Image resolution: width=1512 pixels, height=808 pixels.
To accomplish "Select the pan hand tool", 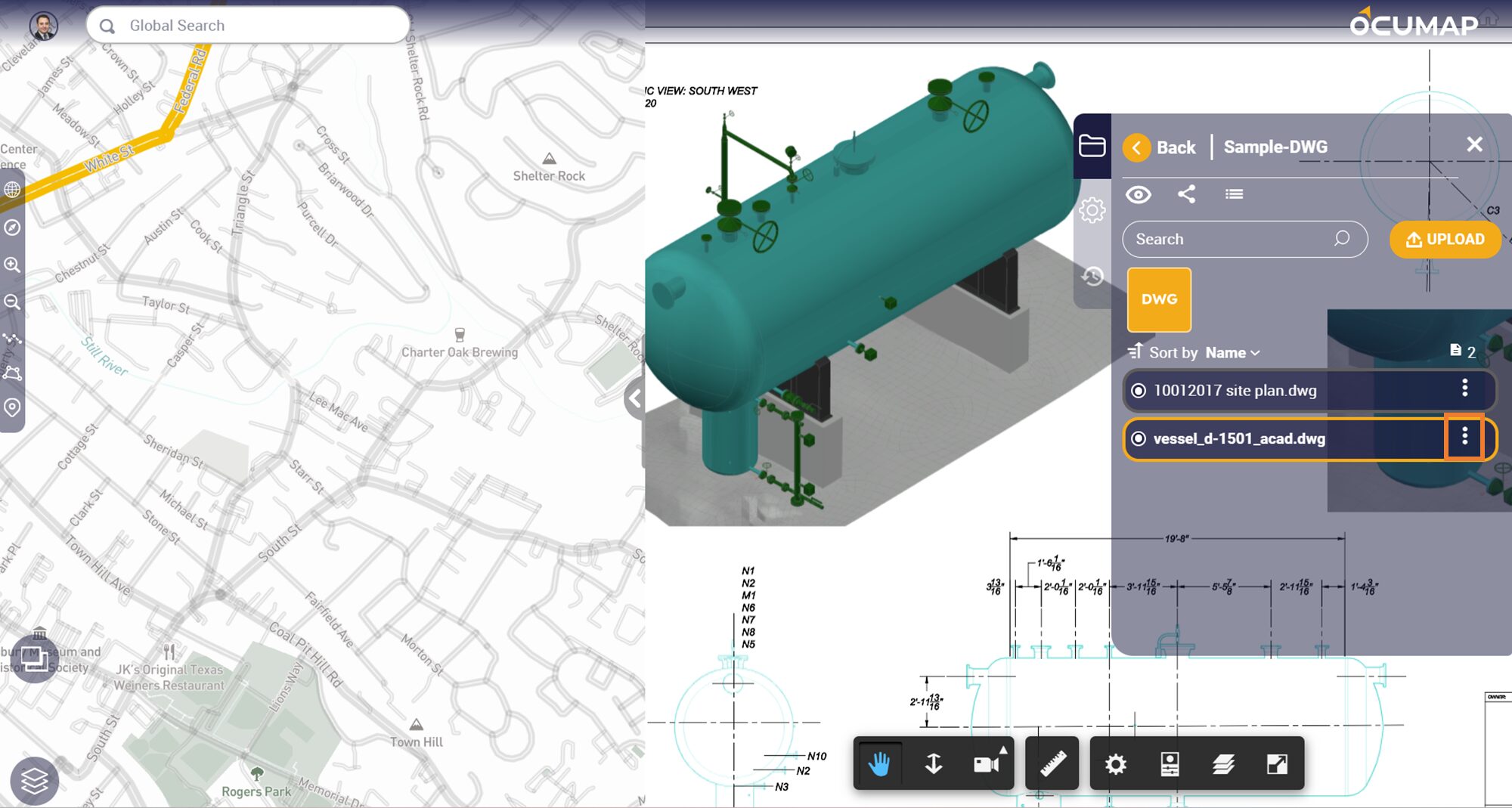I will coord(878,764).
